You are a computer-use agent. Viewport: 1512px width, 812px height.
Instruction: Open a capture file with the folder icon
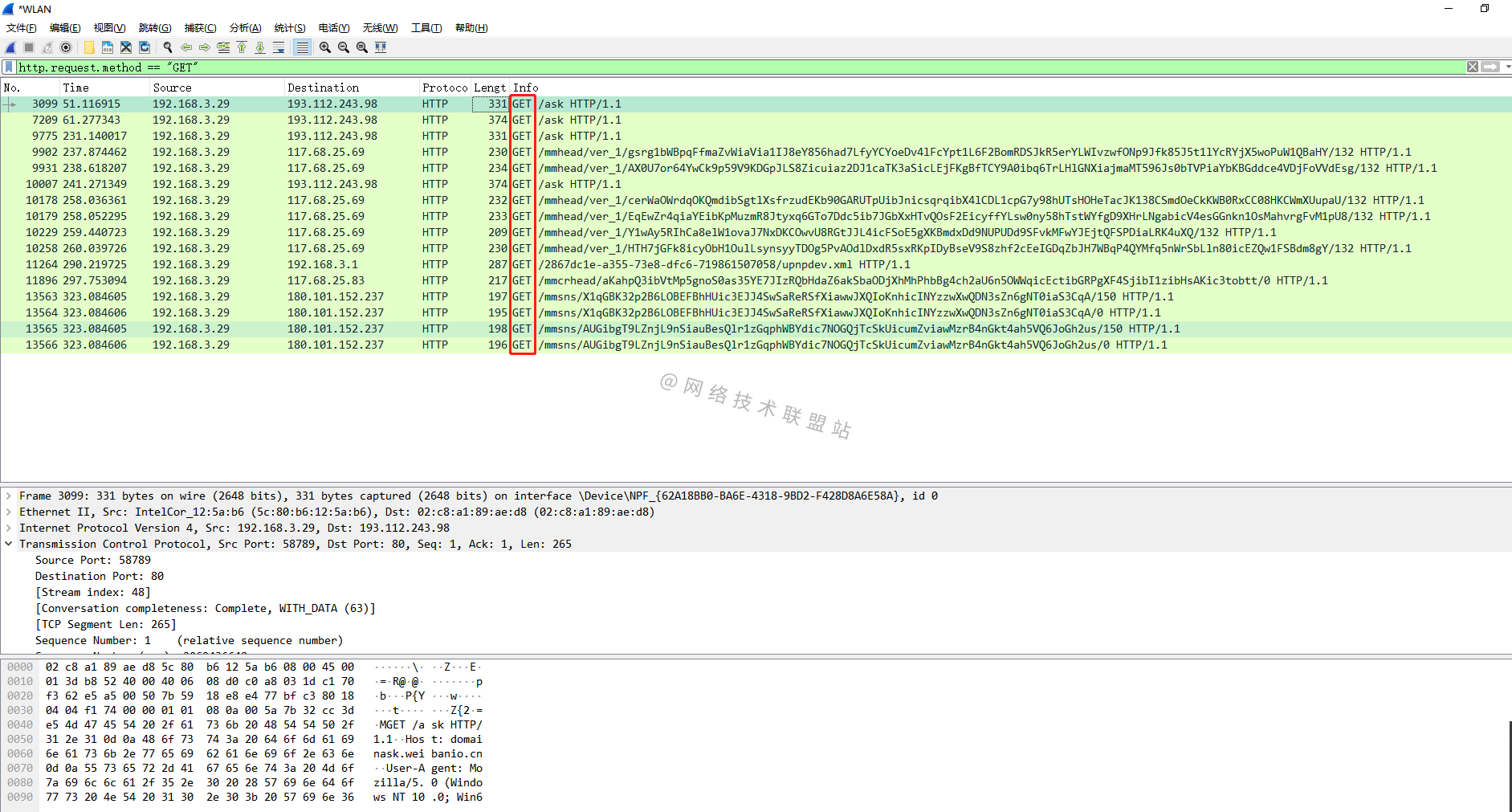click(89, 47)
